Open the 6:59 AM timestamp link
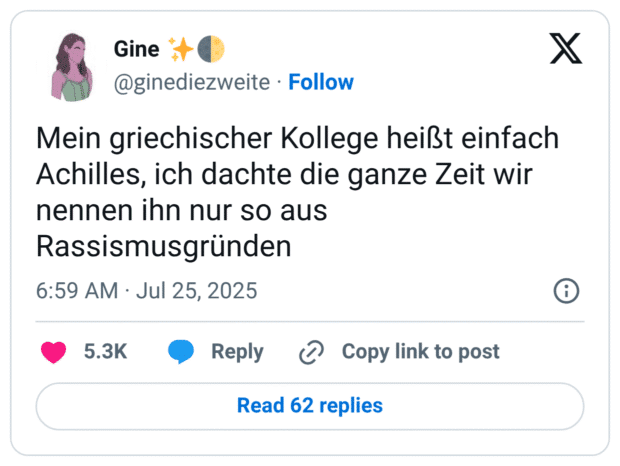Image resolution: width=620 pixels, height=466 pixels. coord(75,291)
